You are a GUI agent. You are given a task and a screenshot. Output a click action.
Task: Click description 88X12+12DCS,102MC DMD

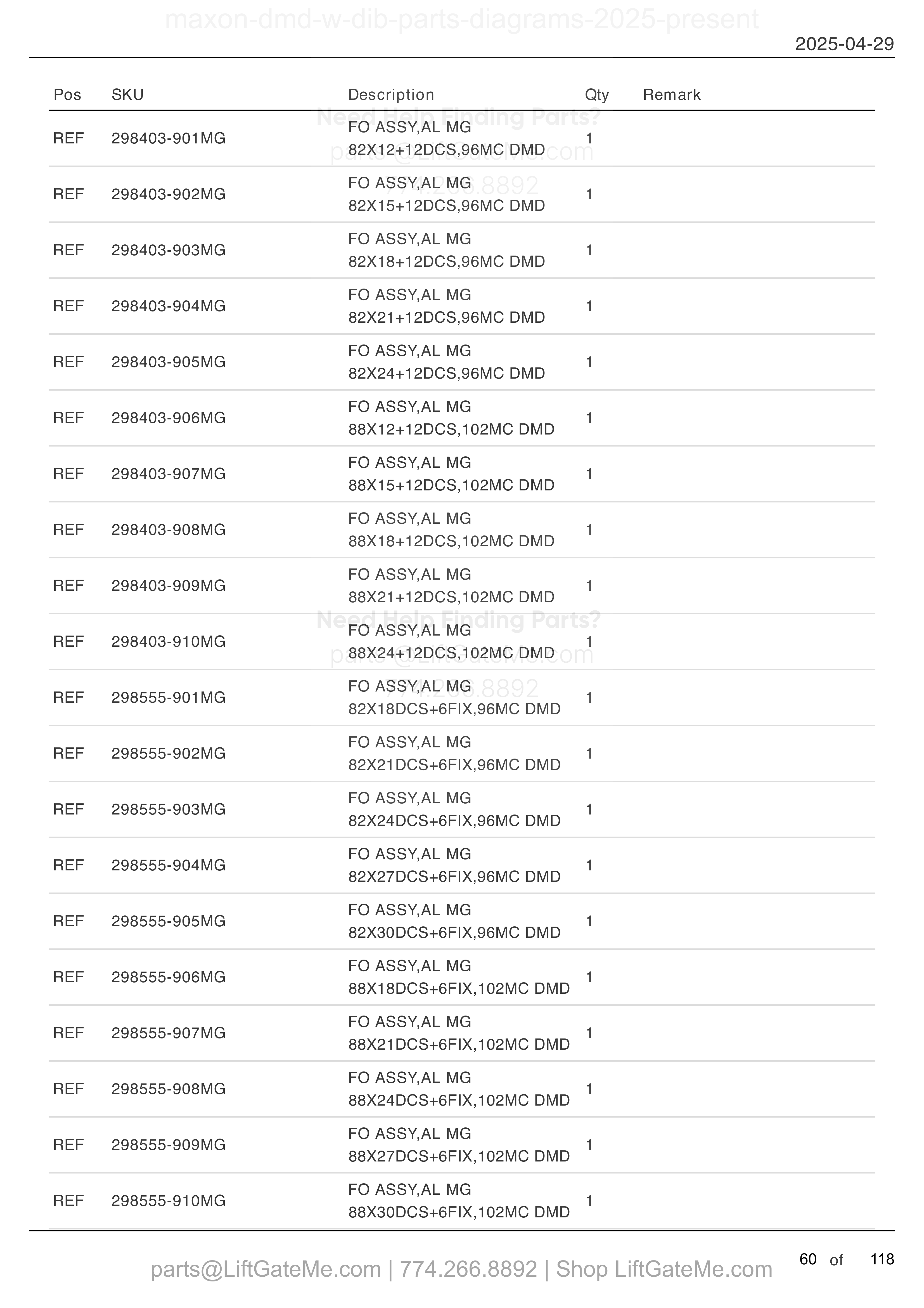point(451,429)
